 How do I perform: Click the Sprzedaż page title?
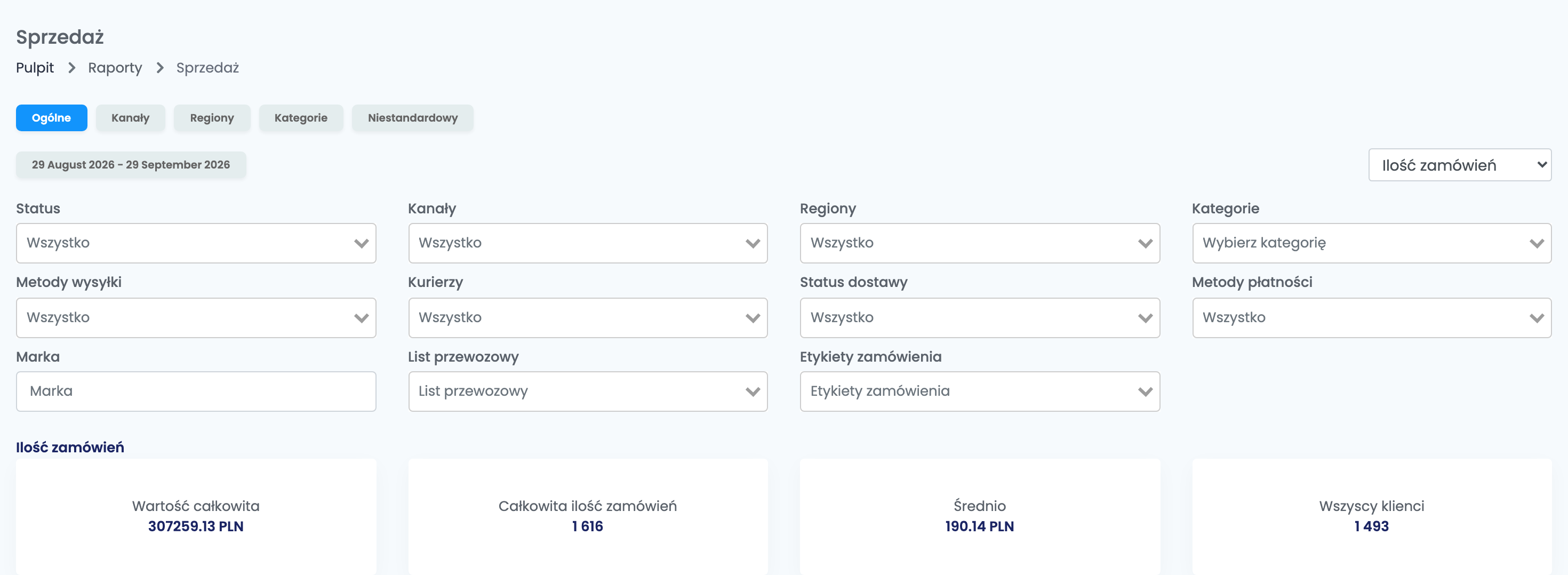tap(60, 37)
